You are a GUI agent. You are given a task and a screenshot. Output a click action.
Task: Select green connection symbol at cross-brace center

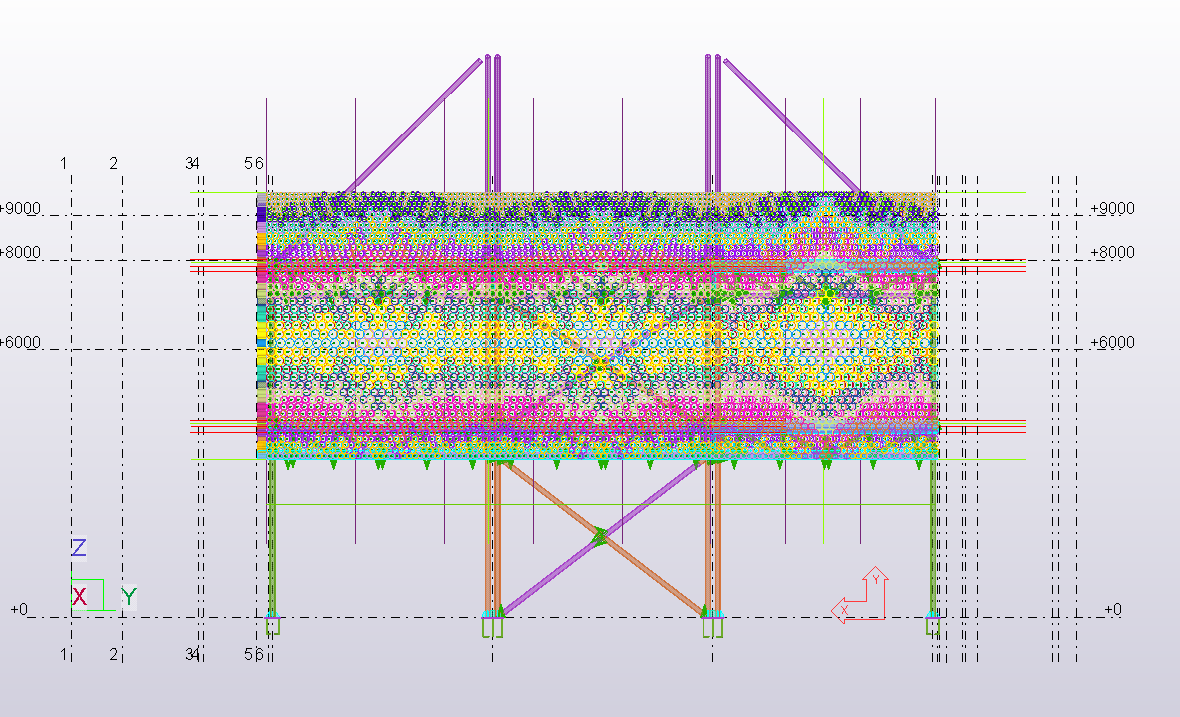click(599, 537)
